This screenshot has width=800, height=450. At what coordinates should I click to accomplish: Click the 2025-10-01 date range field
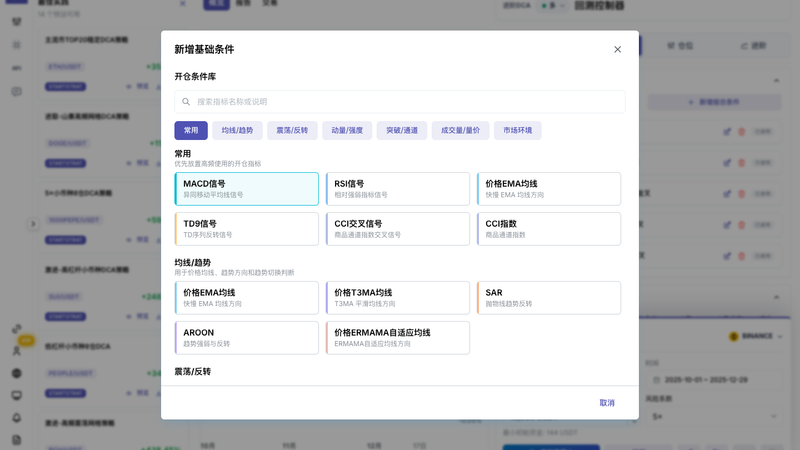[x=715, y=380]
